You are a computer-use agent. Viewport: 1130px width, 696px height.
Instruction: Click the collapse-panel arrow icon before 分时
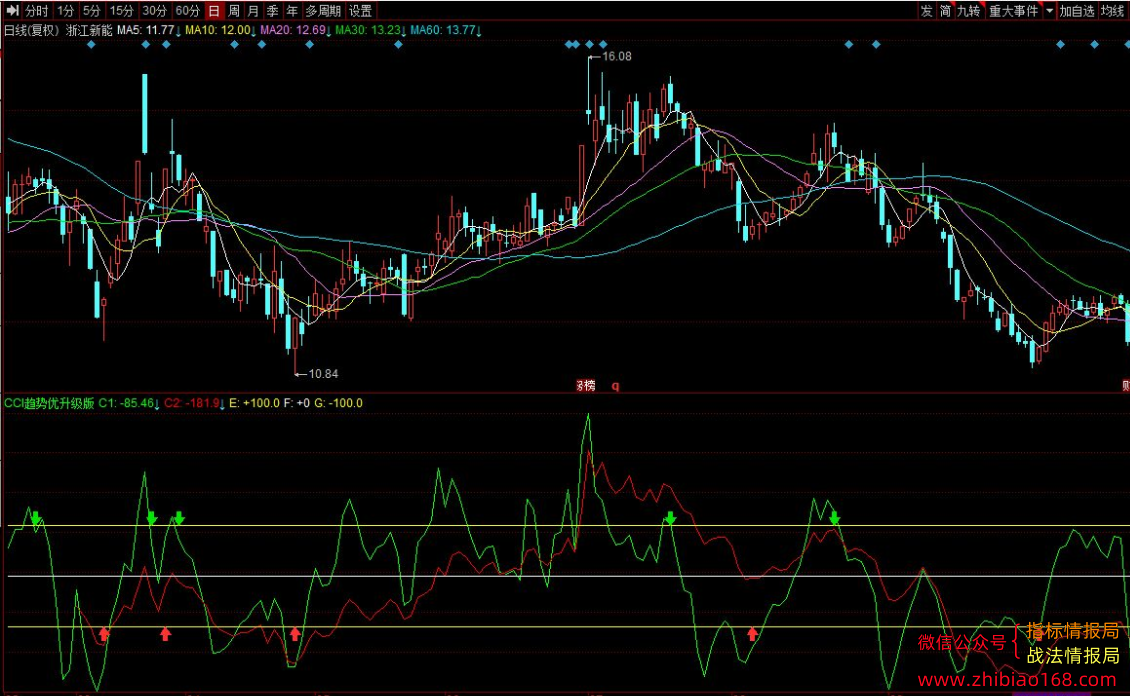click(12, 10)
